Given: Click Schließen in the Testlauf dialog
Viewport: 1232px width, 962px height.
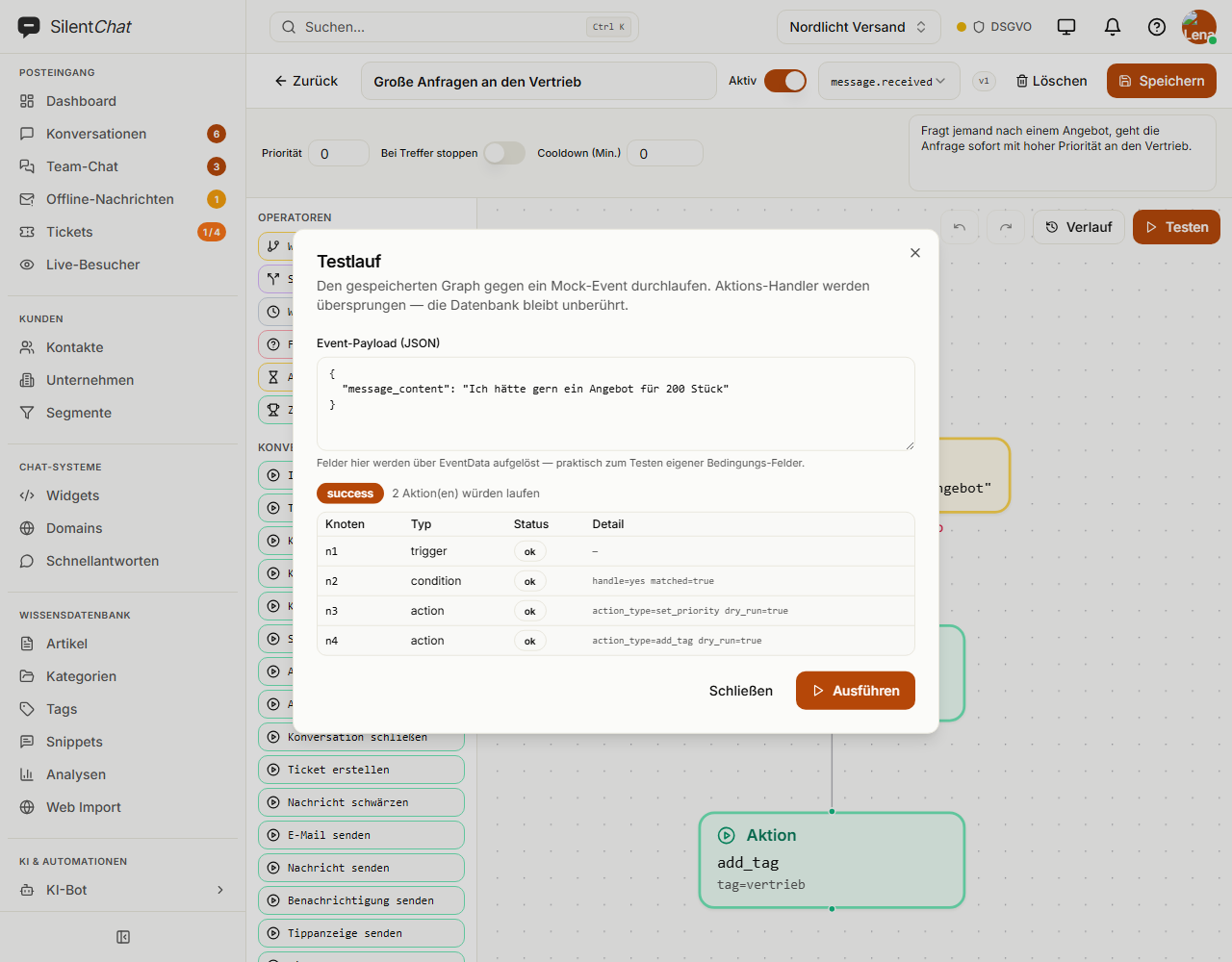Looking at the screenshot, I should coord(741,691).
